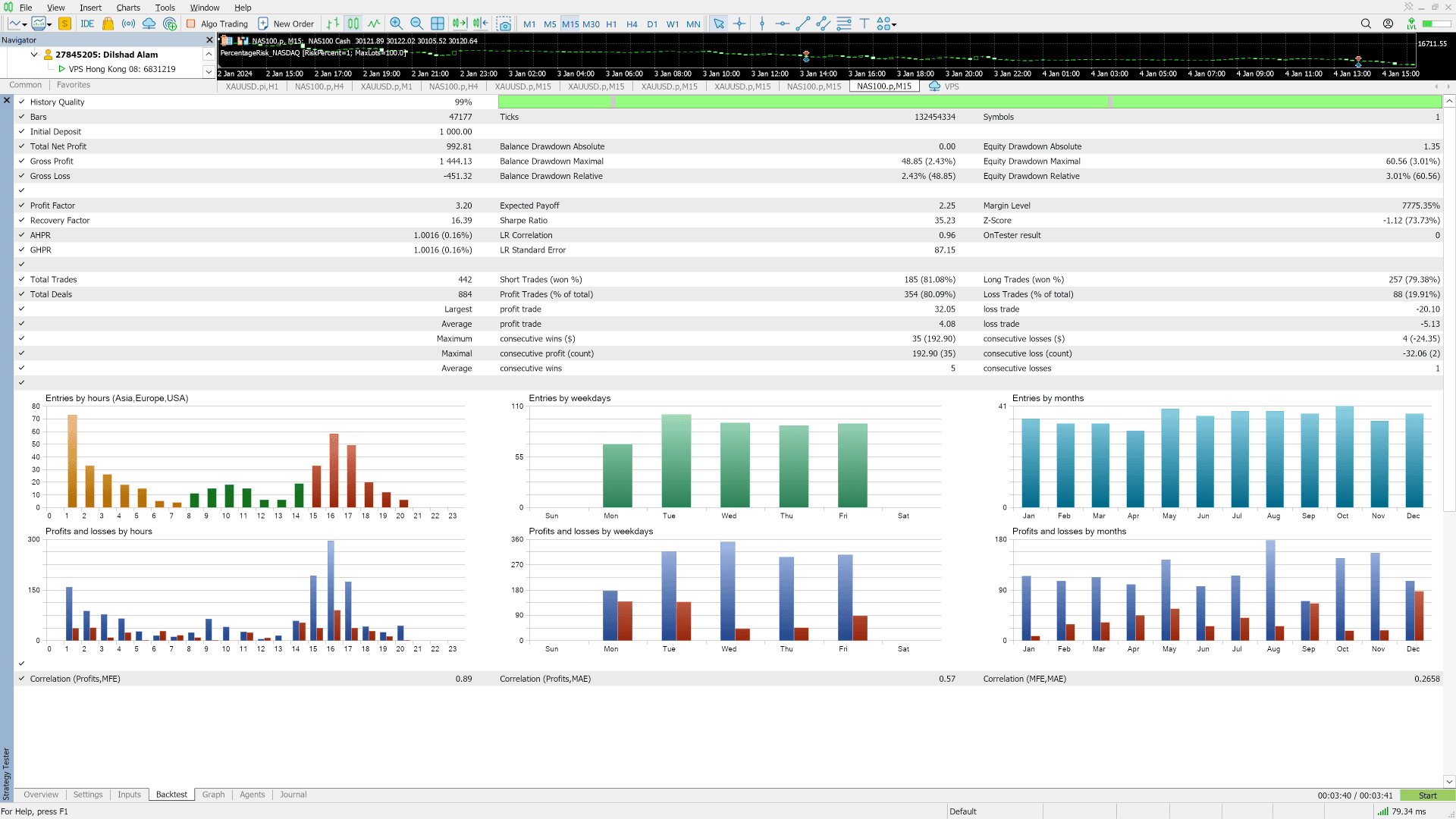This screenshot has height=819, width=1456.
Task: Close the Navigator panel
Action: point(209,40)
